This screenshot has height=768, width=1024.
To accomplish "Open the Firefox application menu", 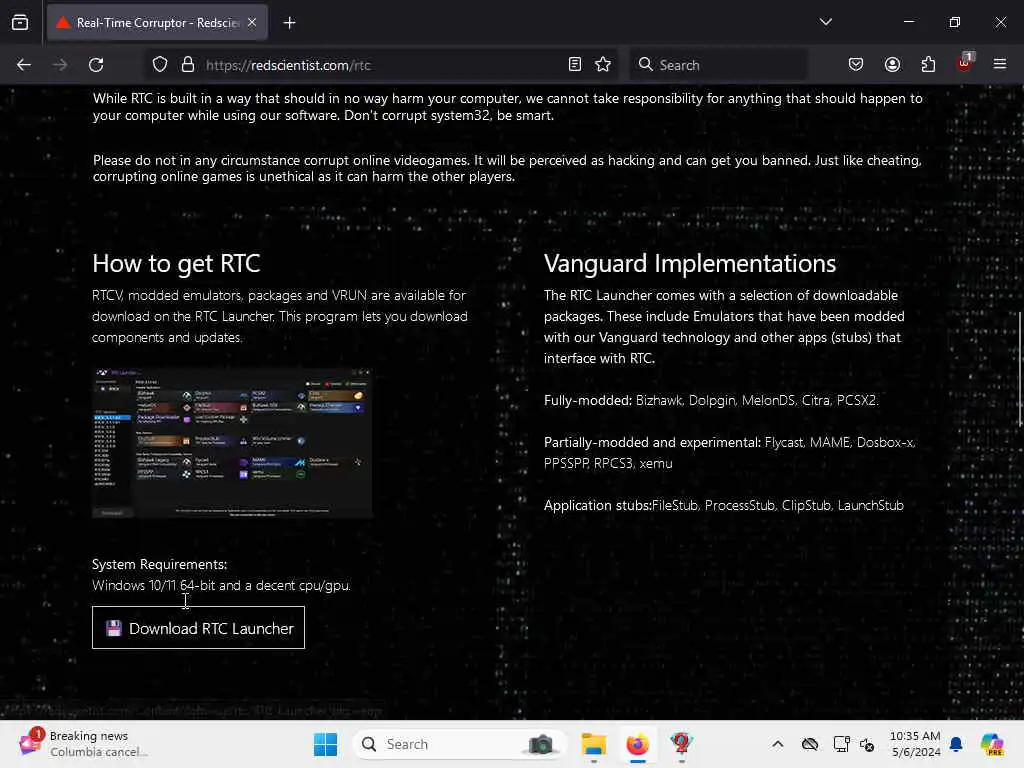I will coord(1000,64).
